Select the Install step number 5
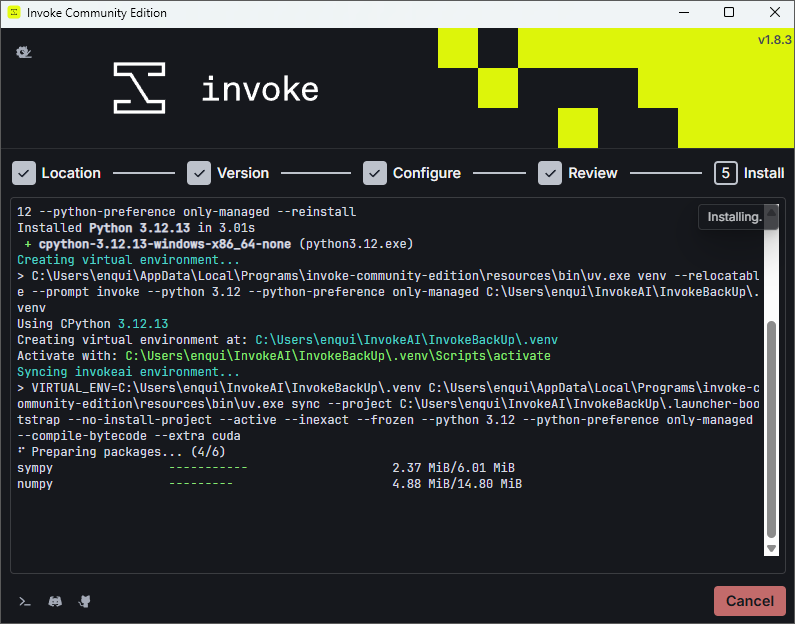Image resolution: width=795 pixels, height=624 pixels. point(726,173)
